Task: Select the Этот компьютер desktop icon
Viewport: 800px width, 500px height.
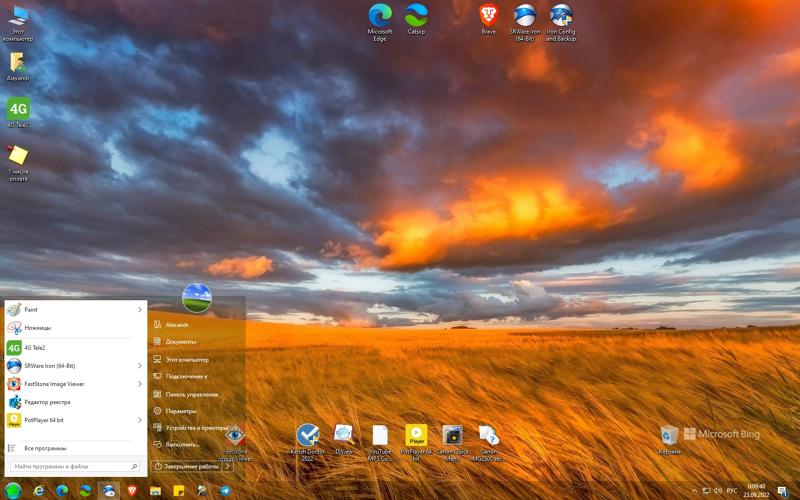Action: coord(18,23)
